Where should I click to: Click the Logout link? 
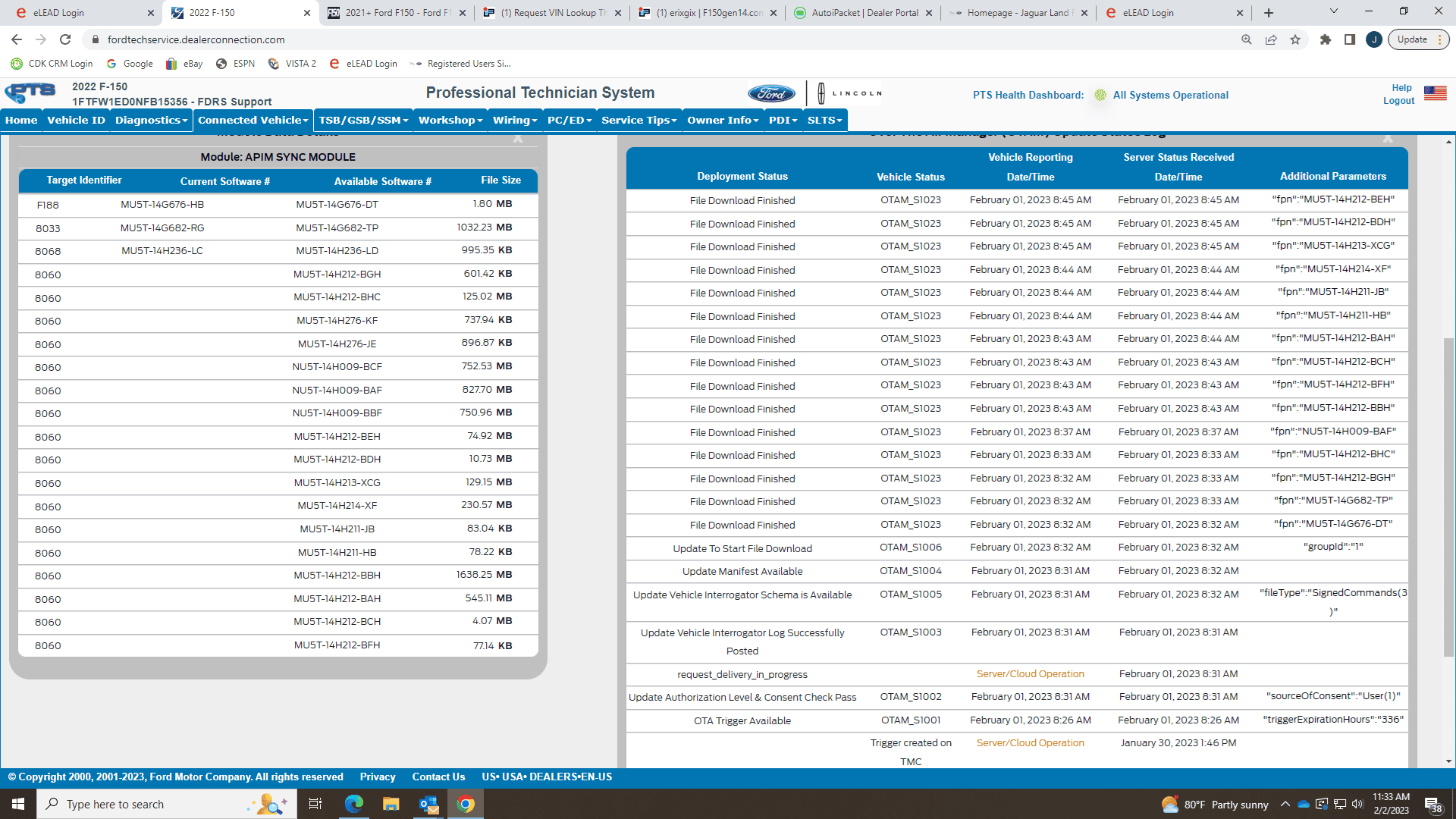[x=1398, y=101]
